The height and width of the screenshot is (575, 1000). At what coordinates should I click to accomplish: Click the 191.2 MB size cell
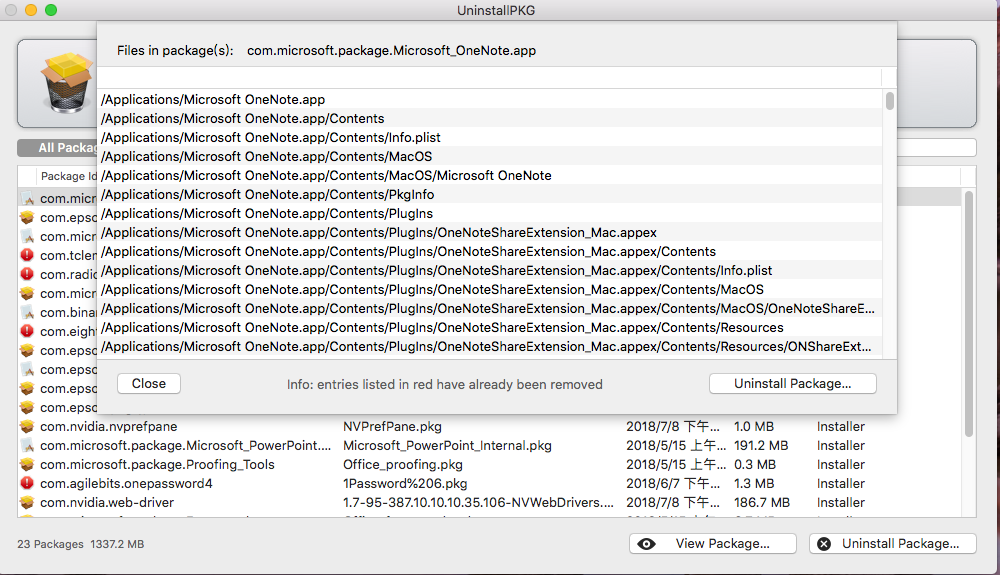tap(761, 446)
